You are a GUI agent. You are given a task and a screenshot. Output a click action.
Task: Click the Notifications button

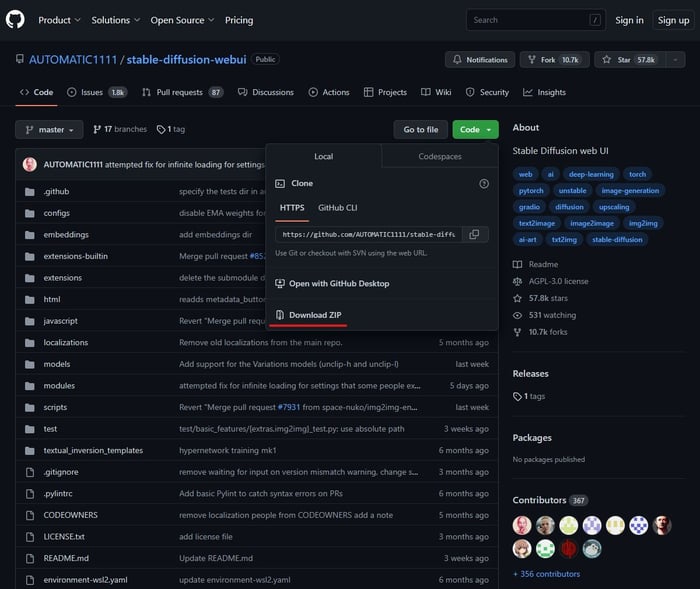[480, 59]
